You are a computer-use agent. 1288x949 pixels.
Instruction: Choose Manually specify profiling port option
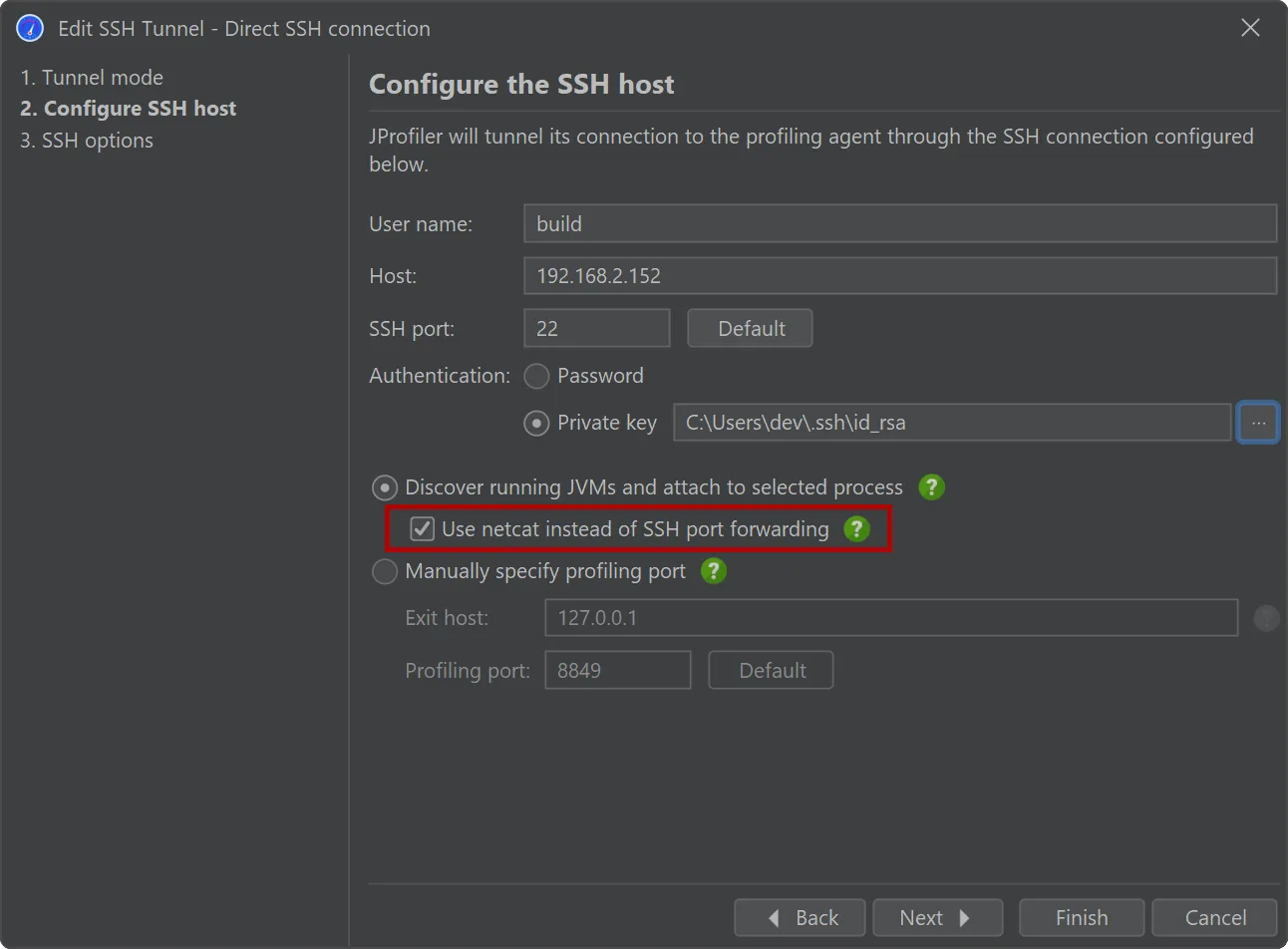(528, 571)
